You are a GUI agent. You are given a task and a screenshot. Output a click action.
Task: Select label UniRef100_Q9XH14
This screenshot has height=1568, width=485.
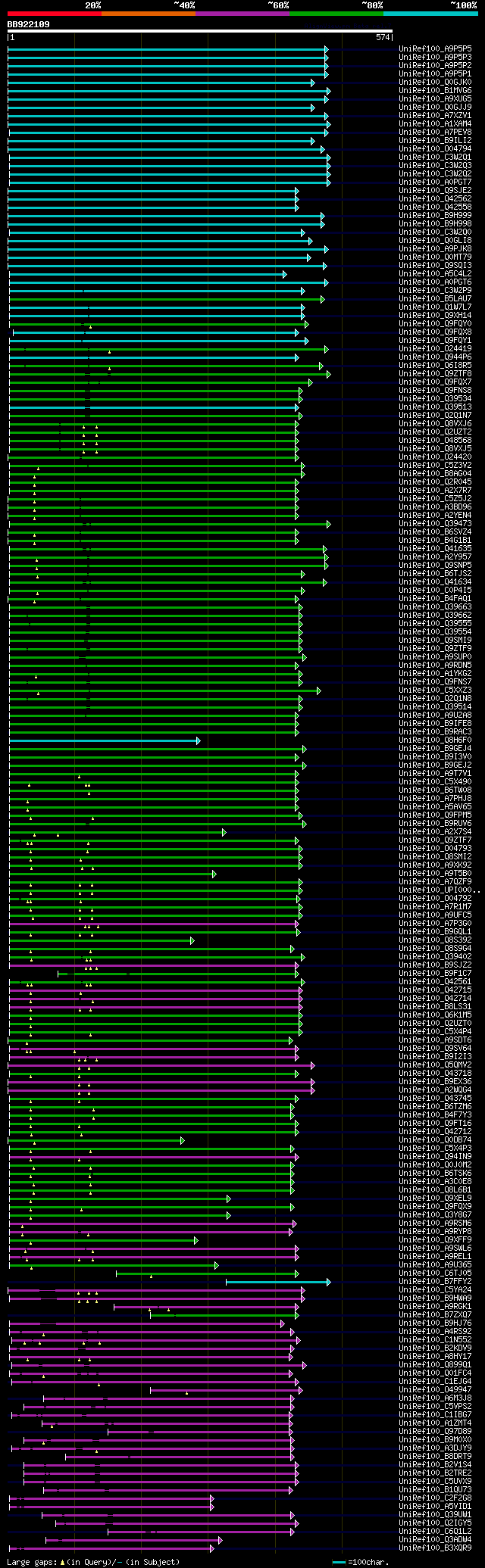pyautogui.click(x=435, y=315)
